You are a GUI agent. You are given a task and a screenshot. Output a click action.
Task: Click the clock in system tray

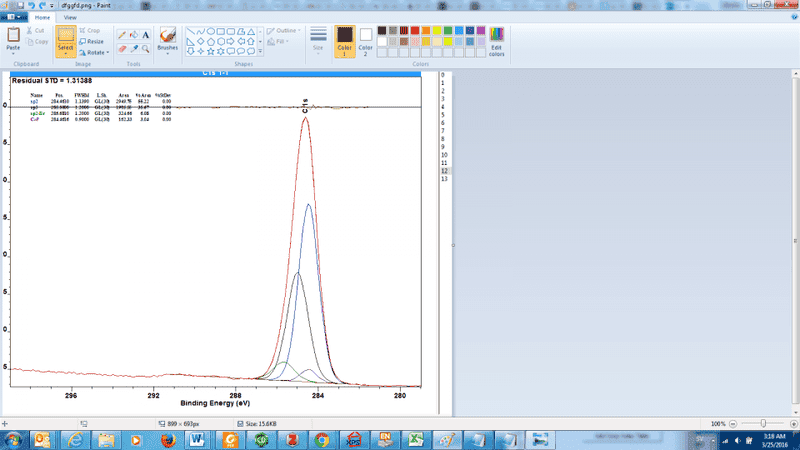pyautogui.click(x=774, y=440)
